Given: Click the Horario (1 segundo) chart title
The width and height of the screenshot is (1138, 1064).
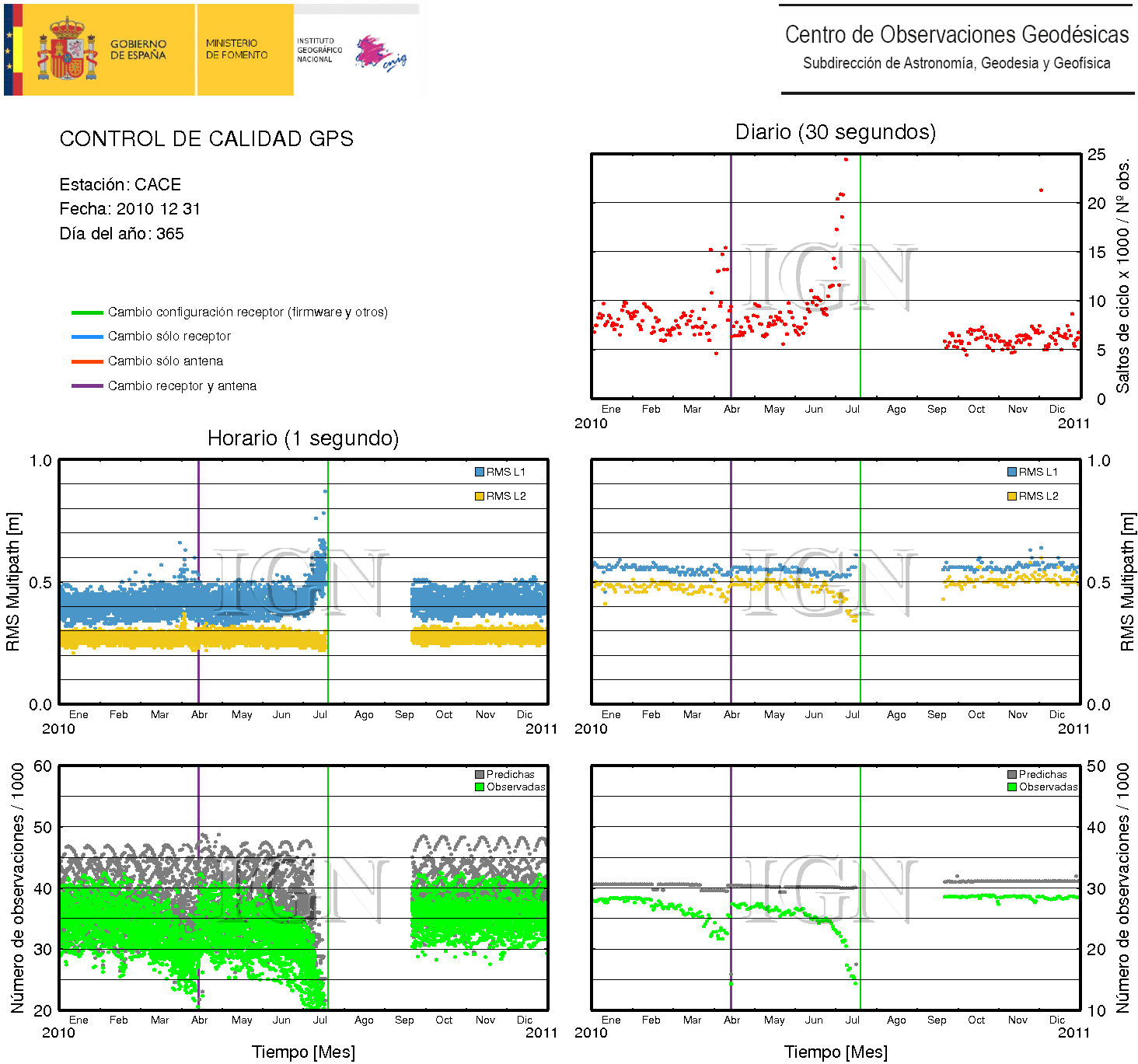Looking at the screenshot, I should (302, 438).
